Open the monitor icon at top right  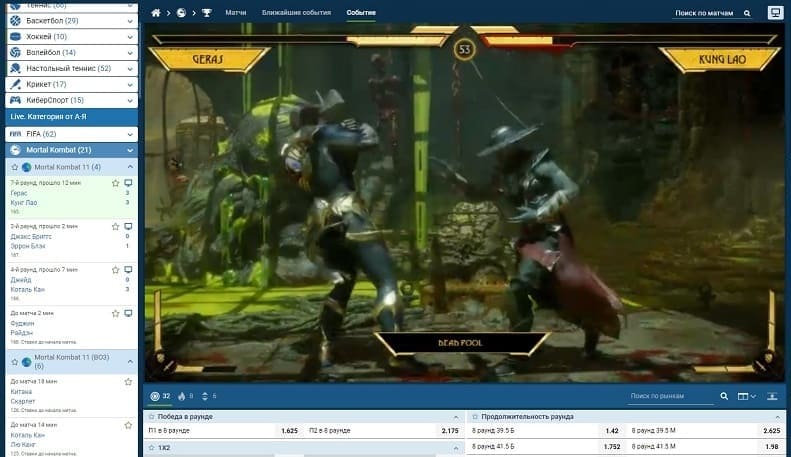pos(775,13)
